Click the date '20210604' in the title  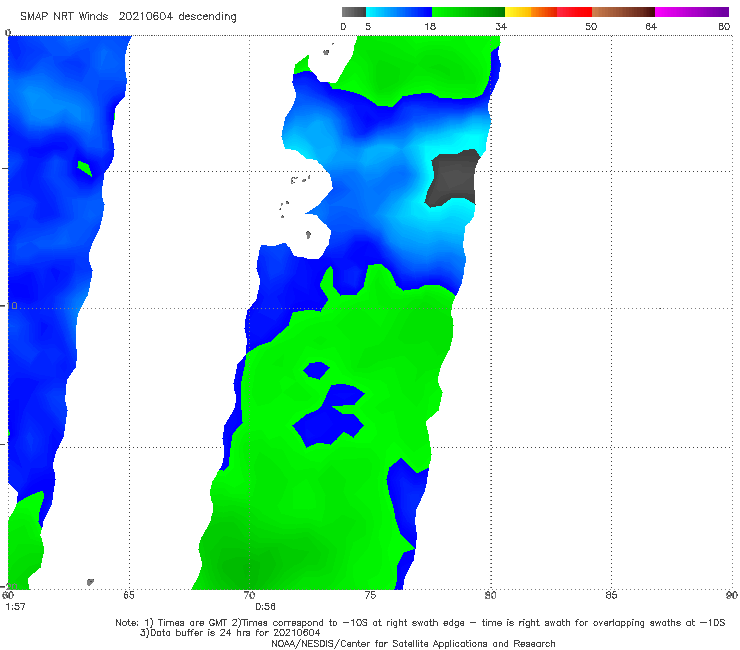point(146,17)
